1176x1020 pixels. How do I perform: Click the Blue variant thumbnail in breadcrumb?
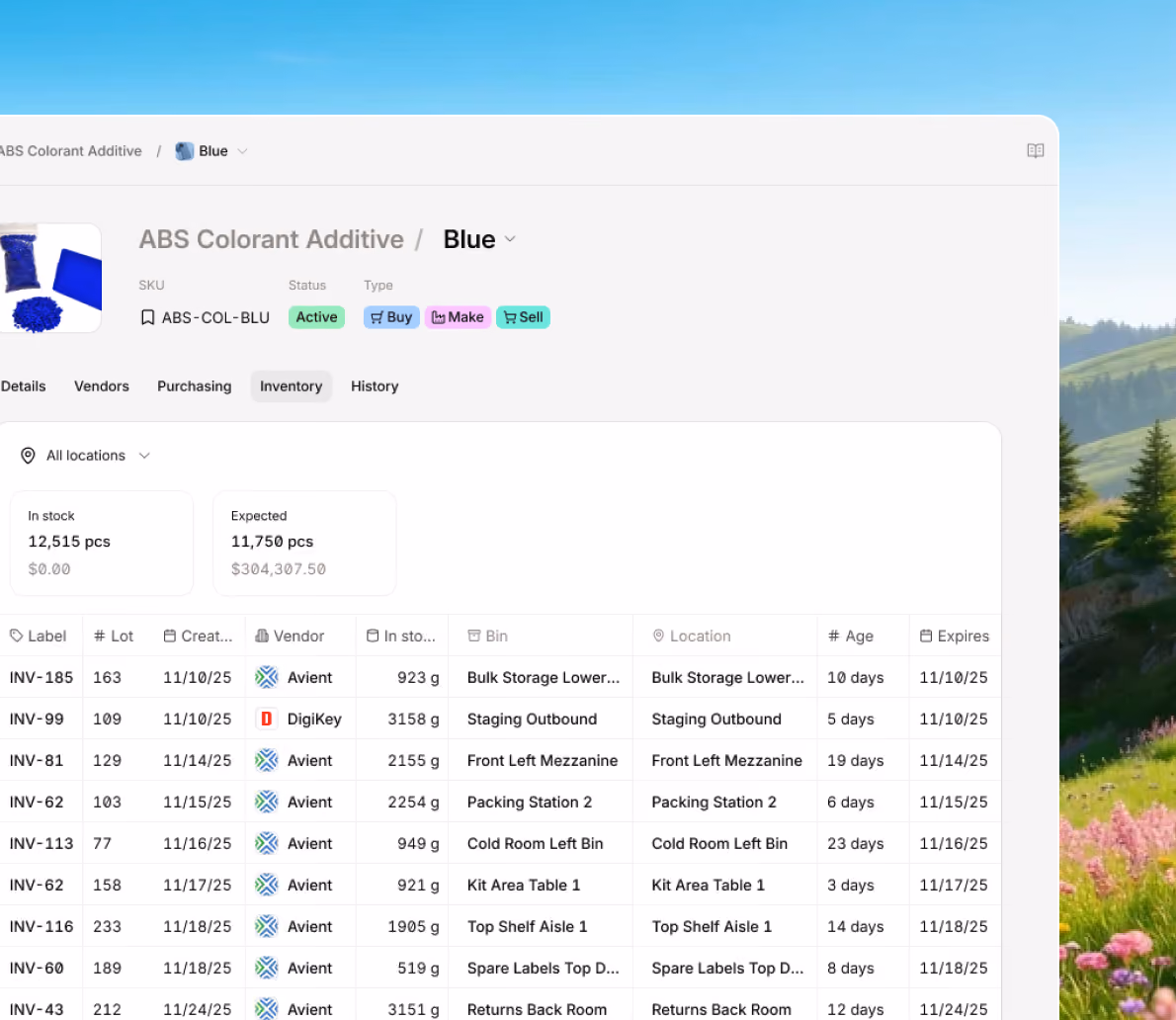[185, 151]
